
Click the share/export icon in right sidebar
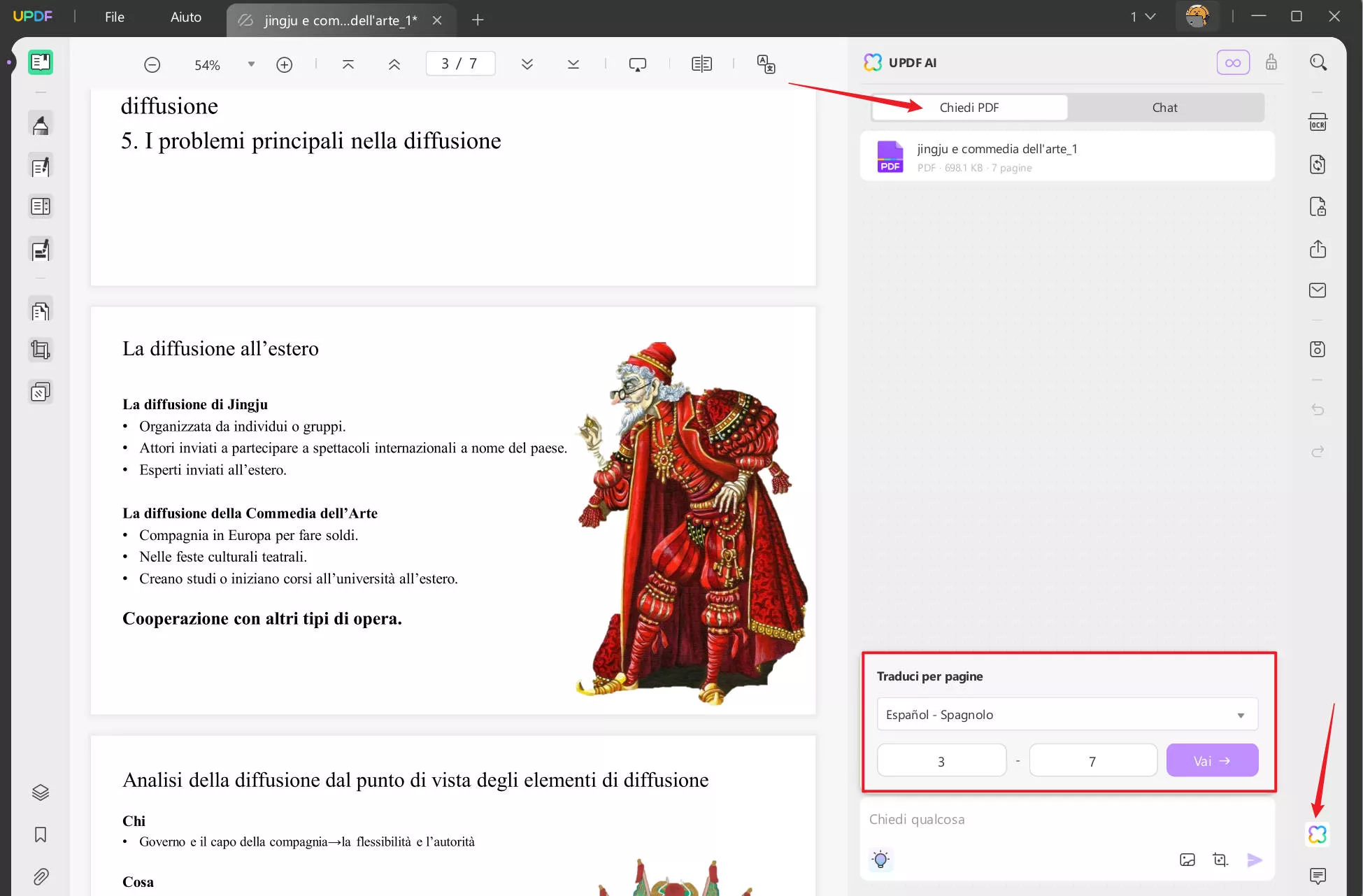(1318, 249)
